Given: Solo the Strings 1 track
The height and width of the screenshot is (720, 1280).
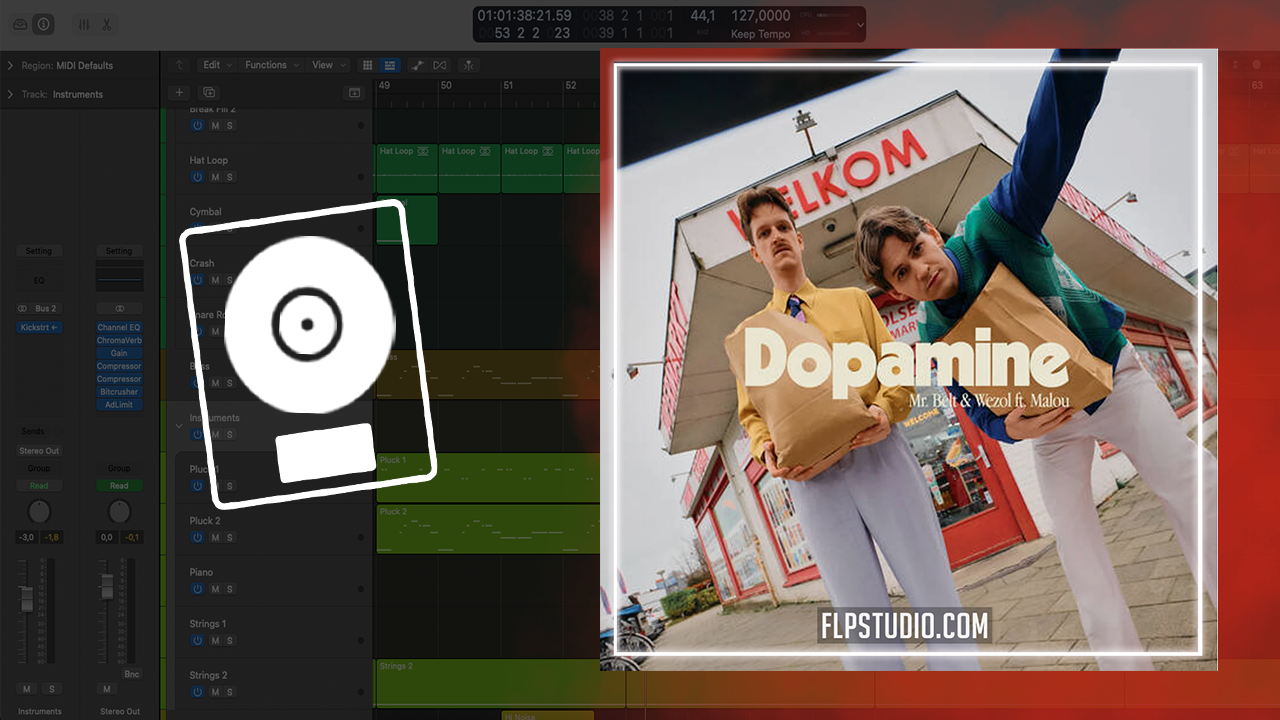Looking at the screenshot, I should click(230, 640).
